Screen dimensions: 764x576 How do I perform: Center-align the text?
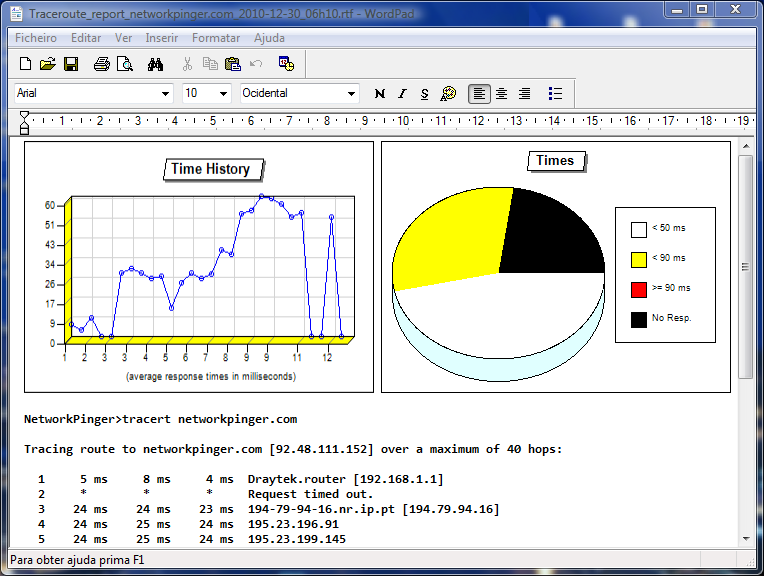point(501,94)
